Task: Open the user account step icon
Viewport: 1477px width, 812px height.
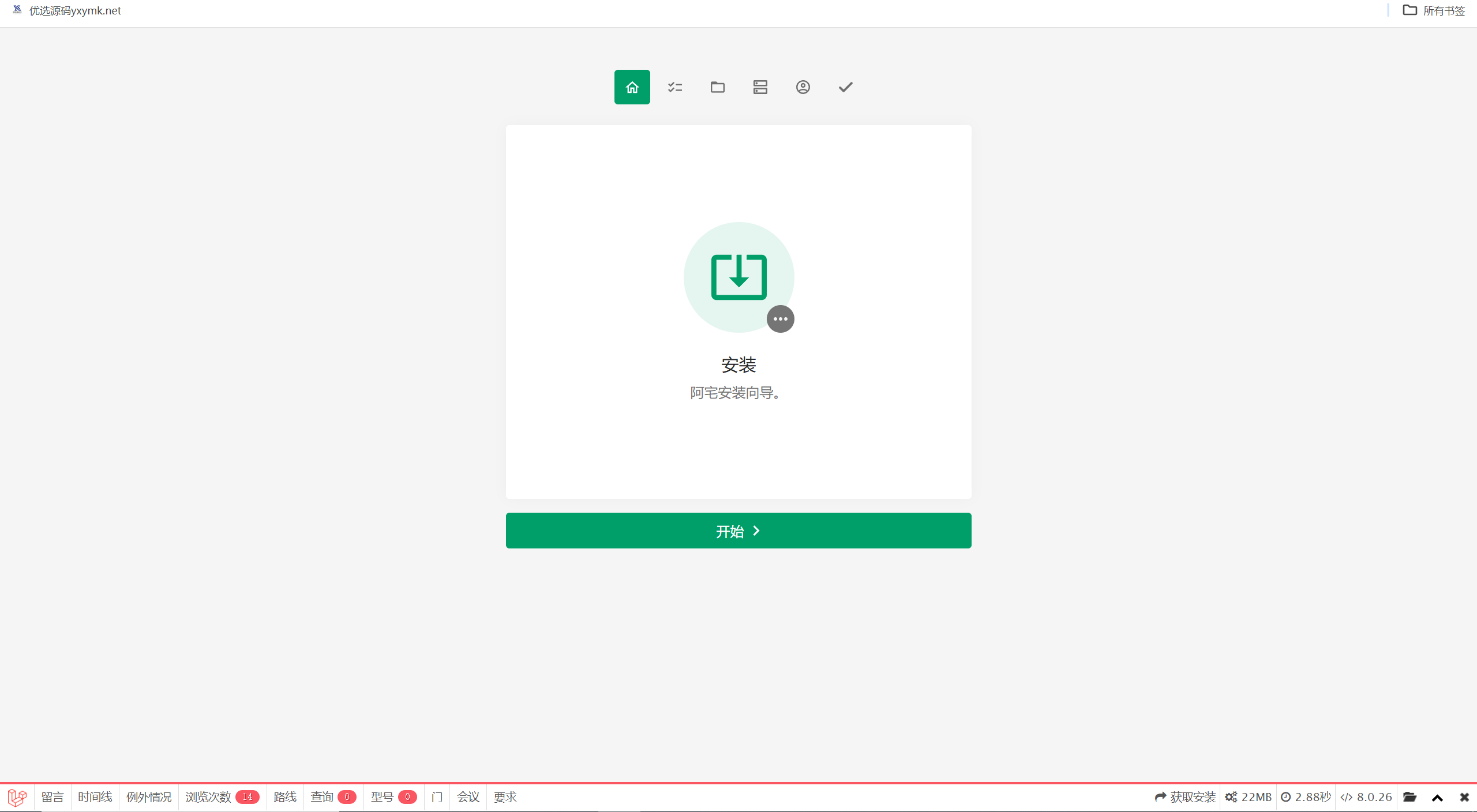Action: pos(803,87)
